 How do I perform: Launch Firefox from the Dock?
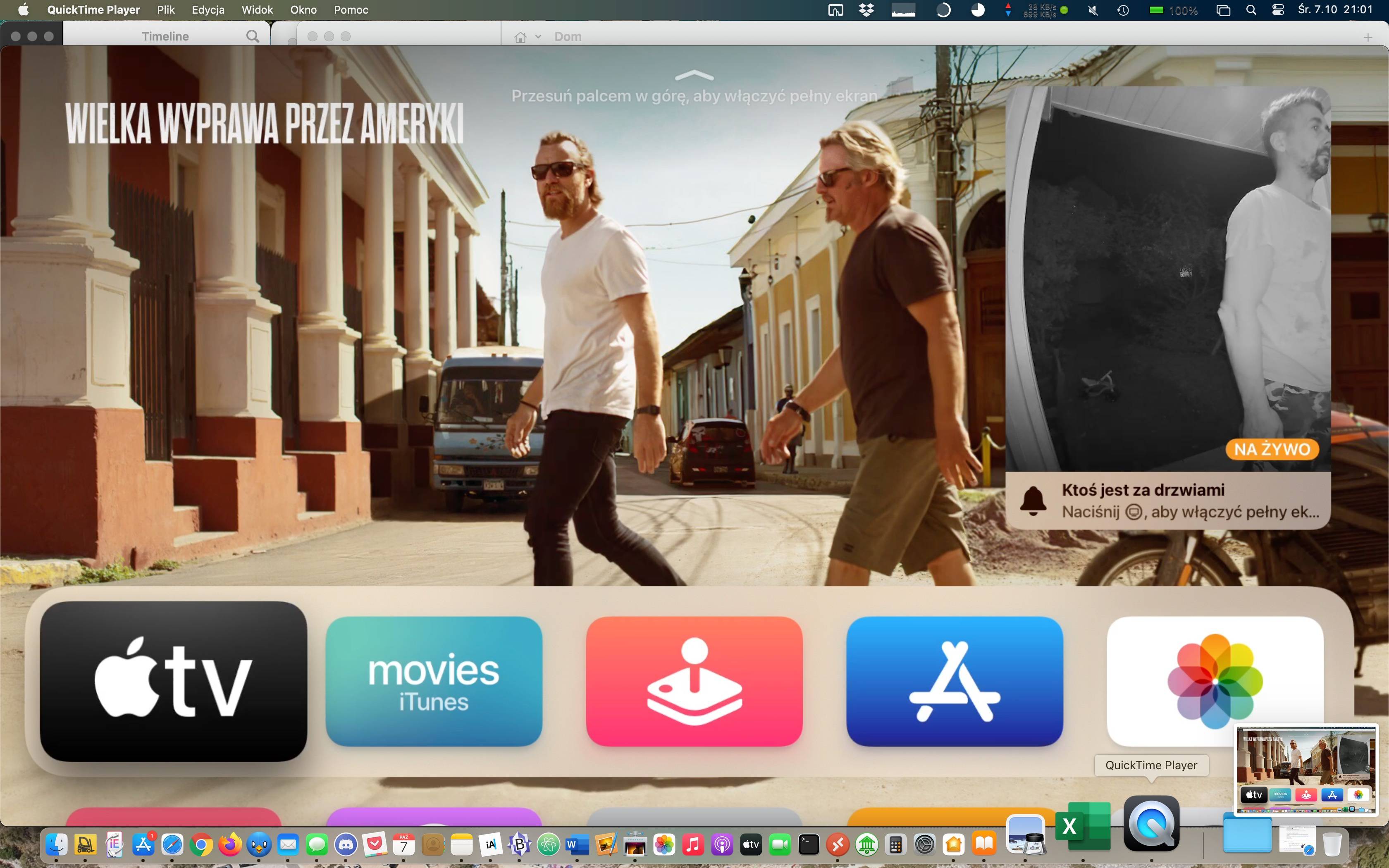229,844
